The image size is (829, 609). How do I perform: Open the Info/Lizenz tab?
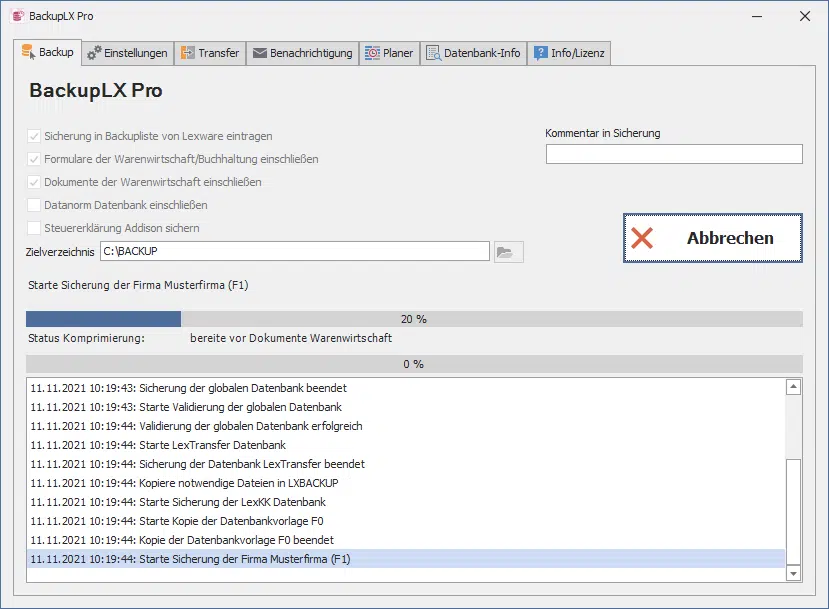(569, 53)
